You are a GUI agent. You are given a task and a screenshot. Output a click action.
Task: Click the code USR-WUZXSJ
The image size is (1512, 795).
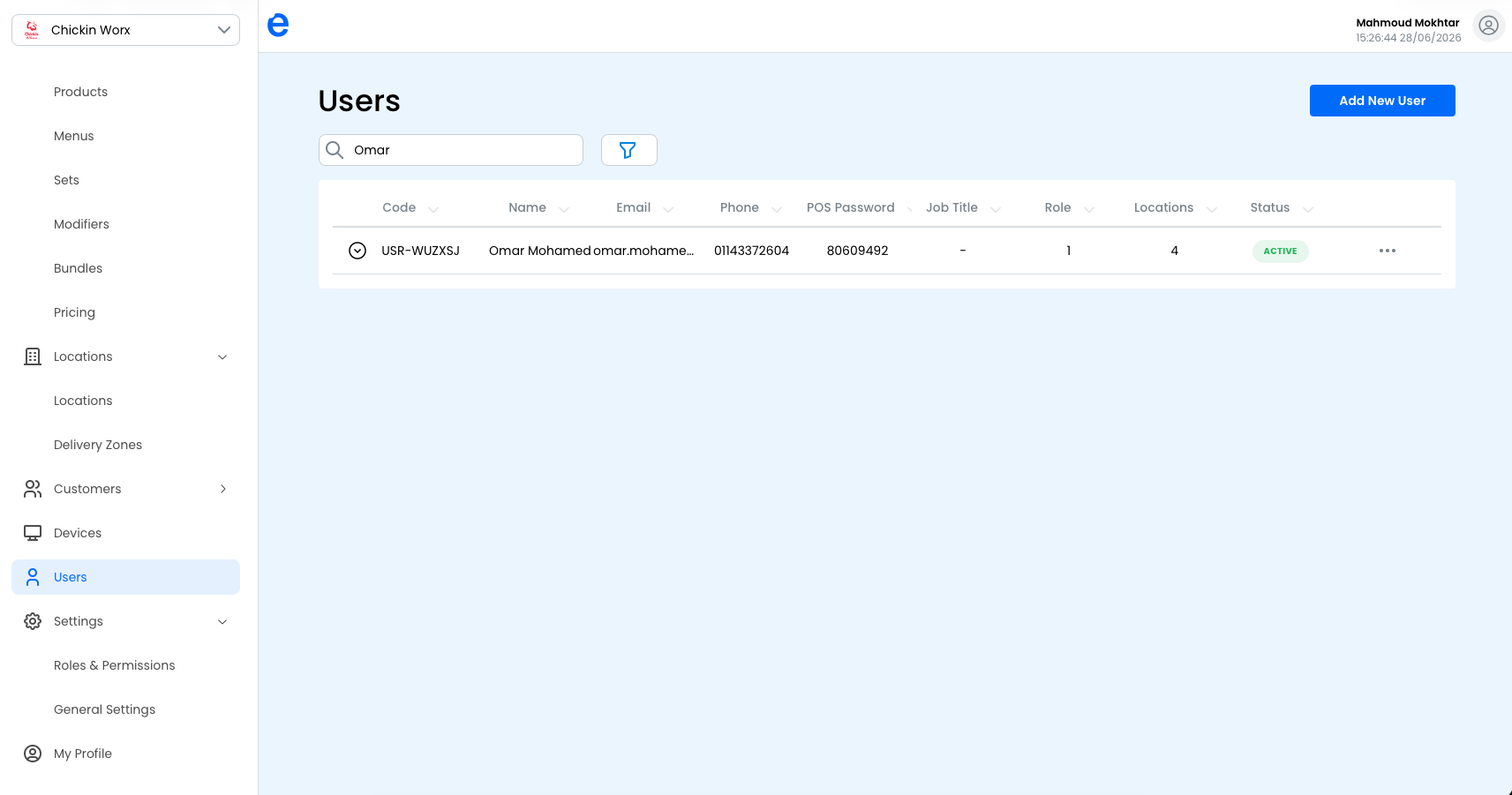420,251
